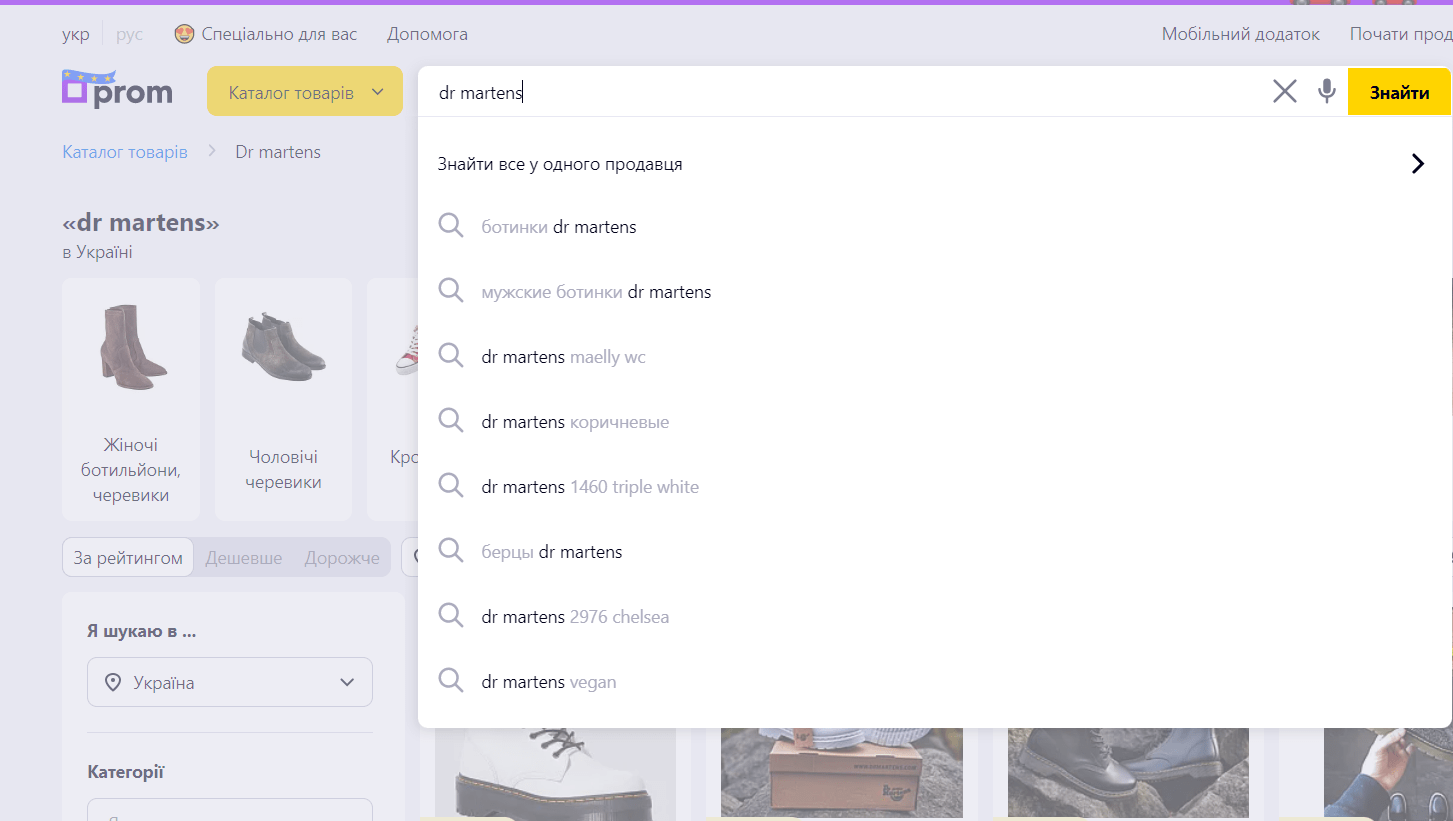This screenshot has width=1453, height=821.
Task: Open the Чоловічі черевики category thumbnail
Action: coord(283,400)
